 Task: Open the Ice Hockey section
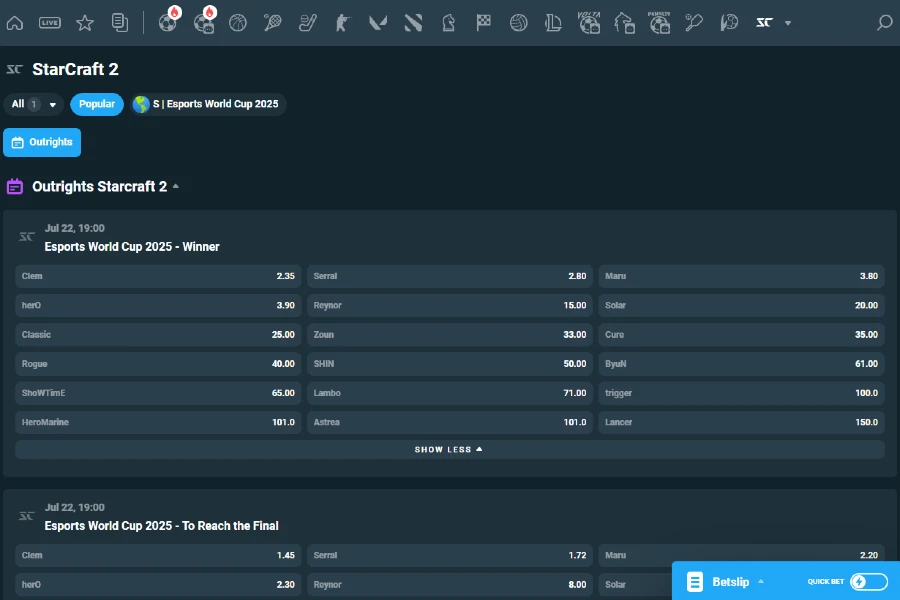coord(307,22)
